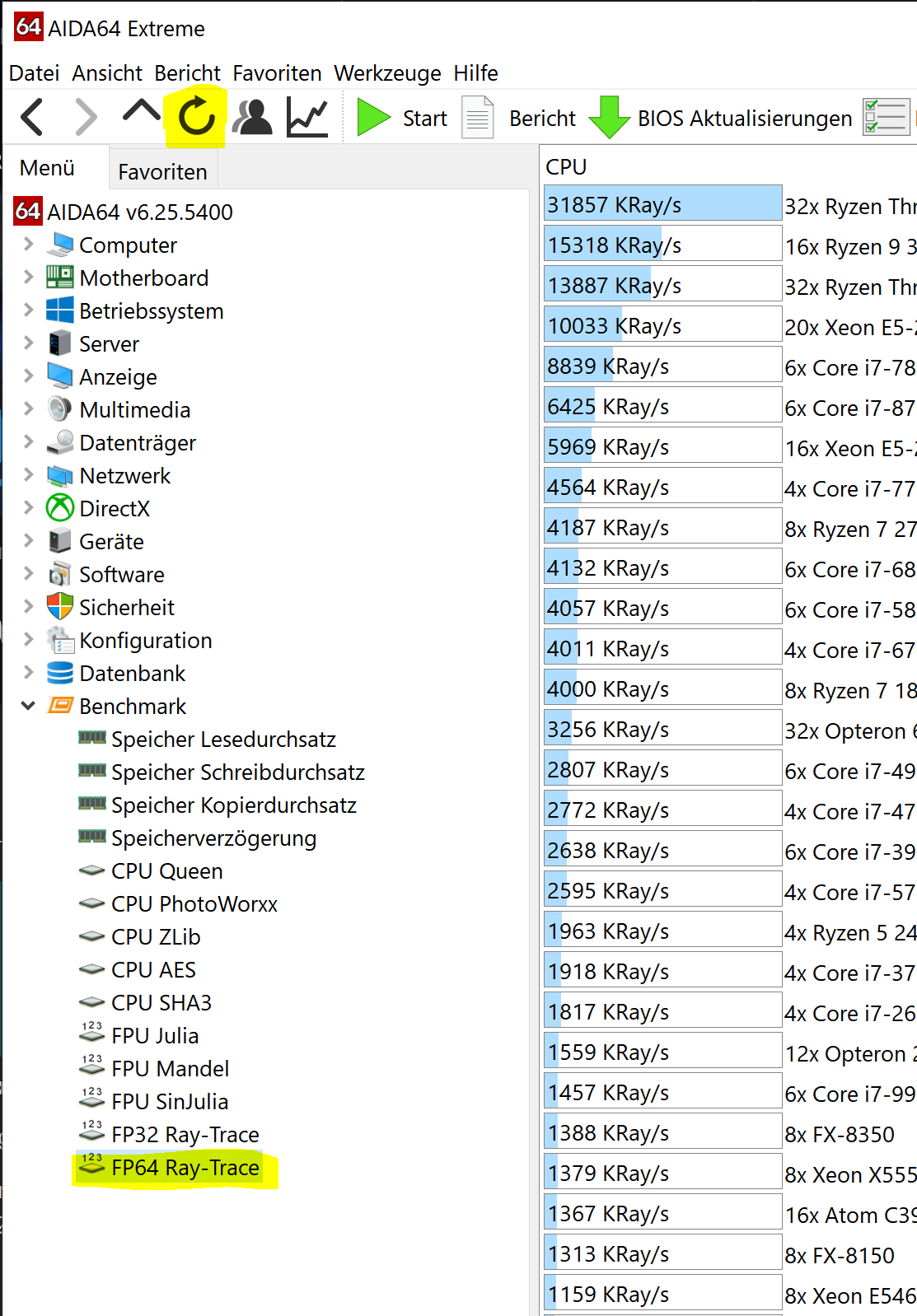Select the Multimedia speaker icon

[x=60, y=409]
